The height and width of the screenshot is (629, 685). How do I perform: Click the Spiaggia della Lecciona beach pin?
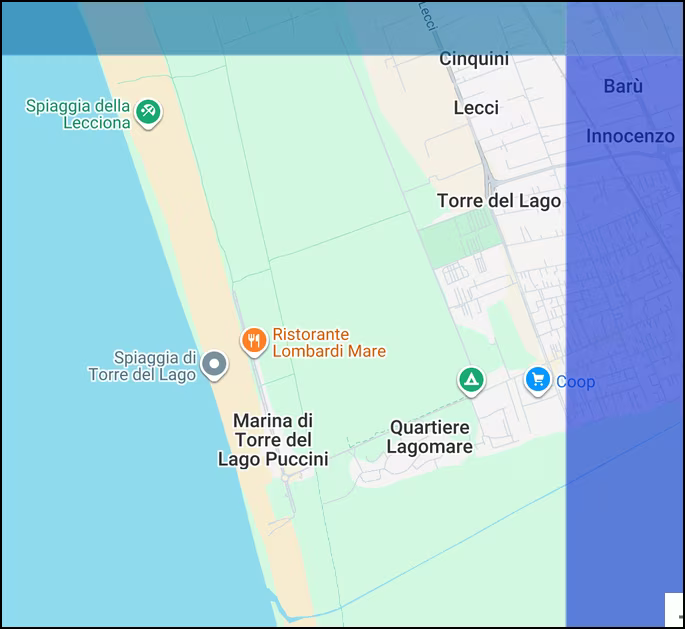click(x=148, y=114)
